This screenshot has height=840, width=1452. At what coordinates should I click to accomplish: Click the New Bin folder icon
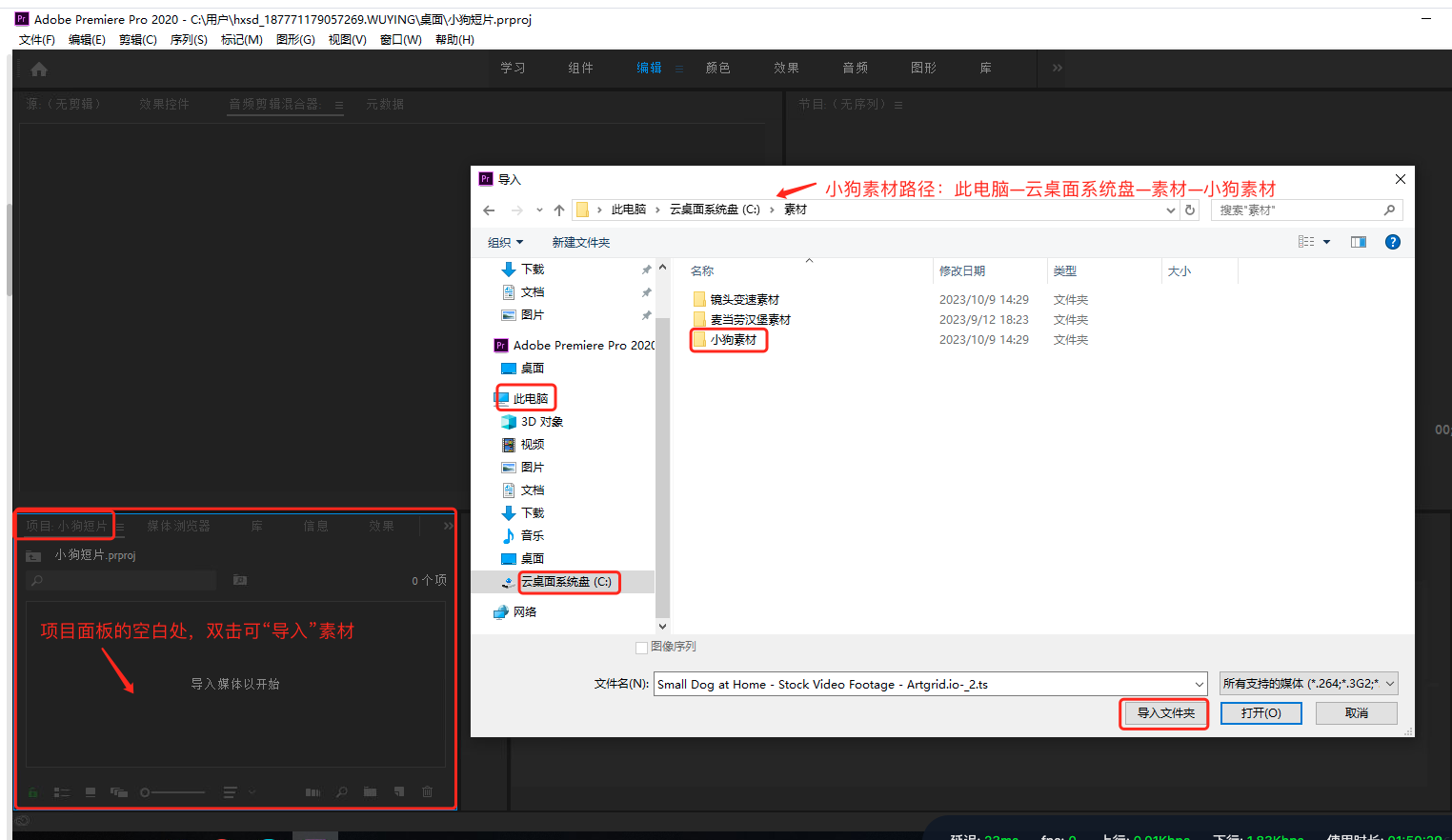[370, 791]
